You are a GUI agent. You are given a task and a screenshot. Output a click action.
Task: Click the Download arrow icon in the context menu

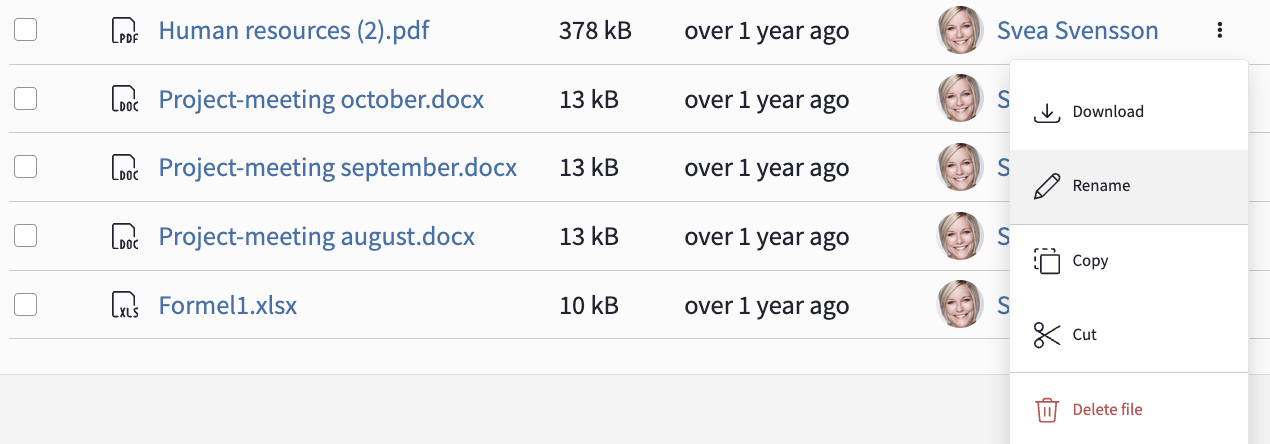click(x=1046, y=112)
